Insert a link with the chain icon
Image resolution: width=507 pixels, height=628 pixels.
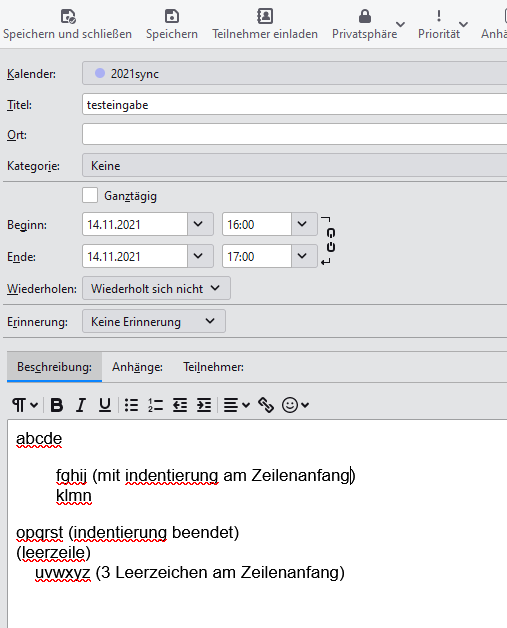tap(266, 405)
